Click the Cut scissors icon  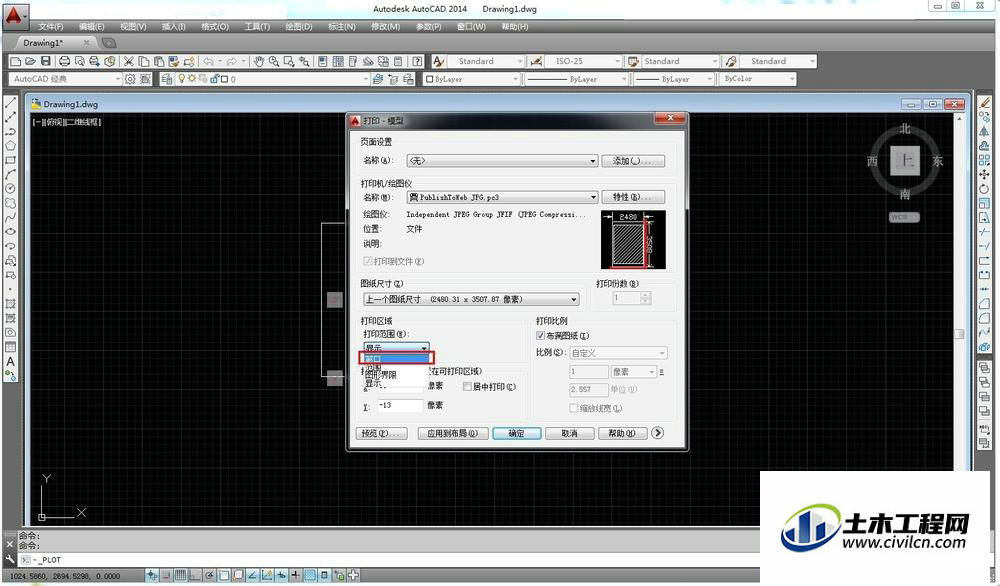129,61
